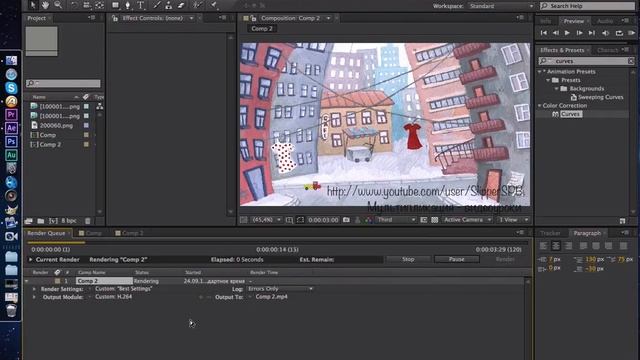Start RAM preview
Image resolution: width=640 pixels, height=360 pixels.
click(631, 33)
